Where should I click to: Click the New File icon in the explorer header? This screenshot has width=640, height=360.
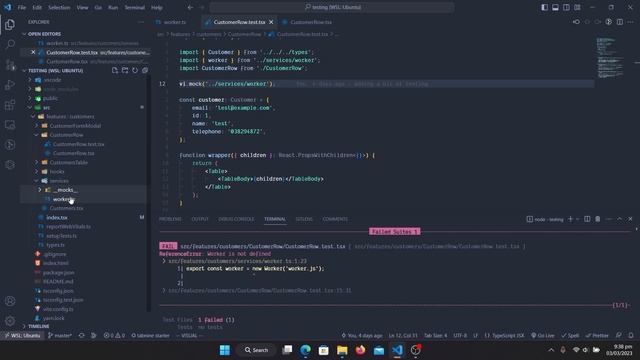(115, 71)
